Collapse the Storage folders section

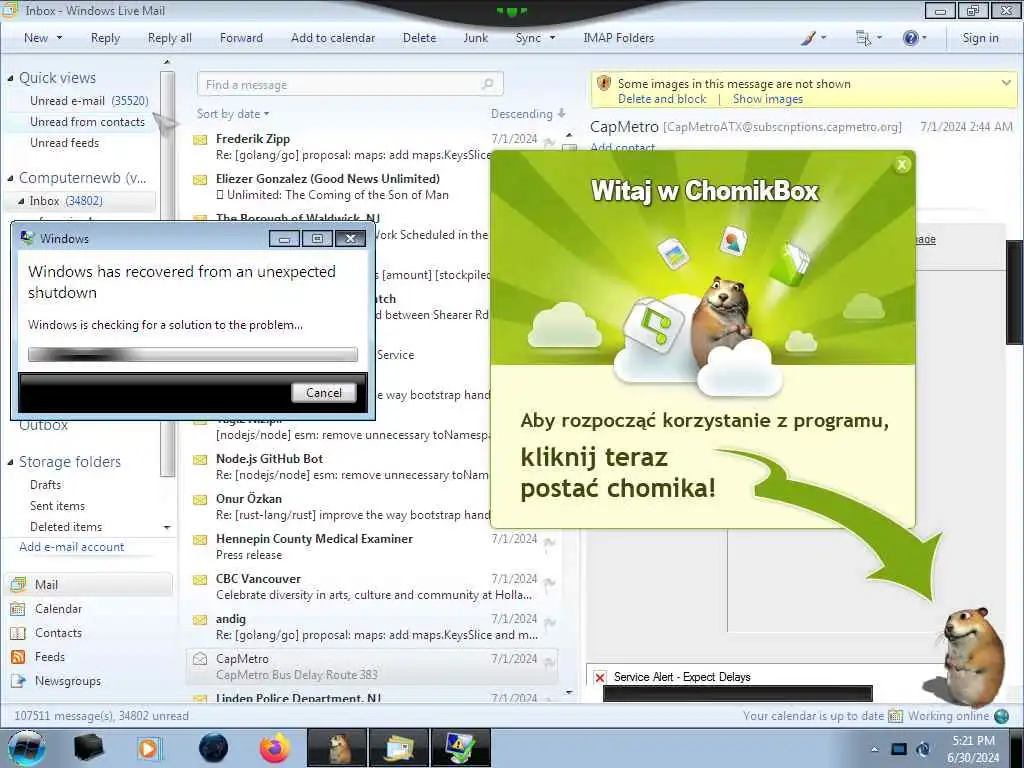[10, 462]
